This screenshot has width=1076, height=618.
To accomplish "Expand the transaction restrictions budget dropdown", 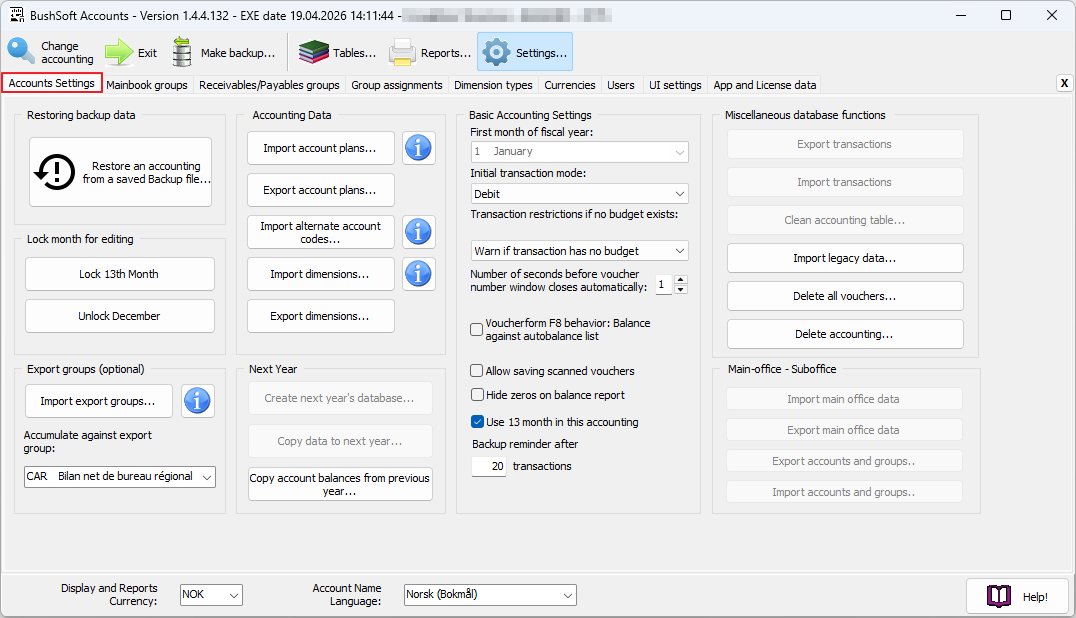I will (x=579, y=251).
